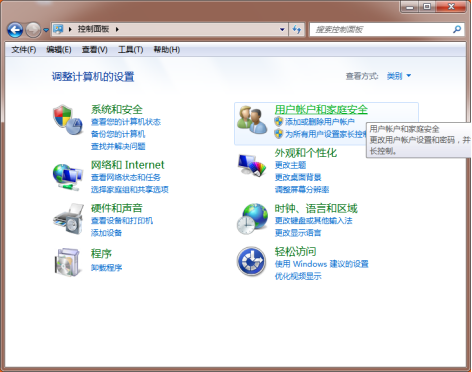472x372 pixels.
Task: Click 优化视频显示 link
Action: pos(298,276)
